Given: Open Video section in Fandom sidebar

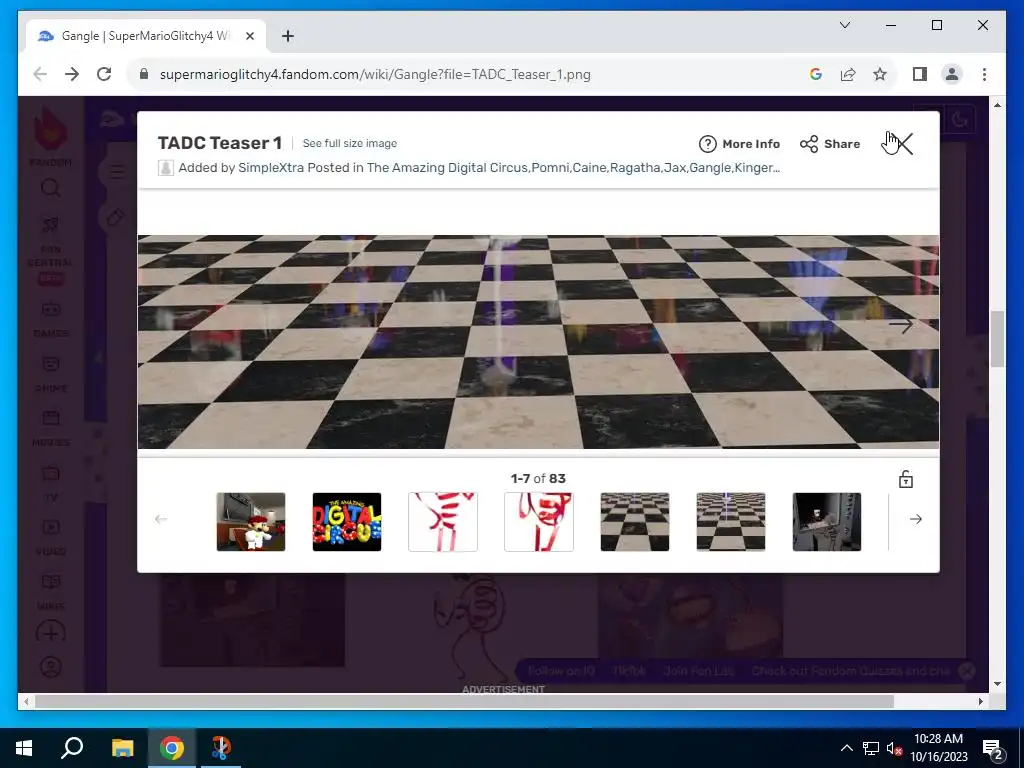Looking at the screenshot, I should 50,537.
